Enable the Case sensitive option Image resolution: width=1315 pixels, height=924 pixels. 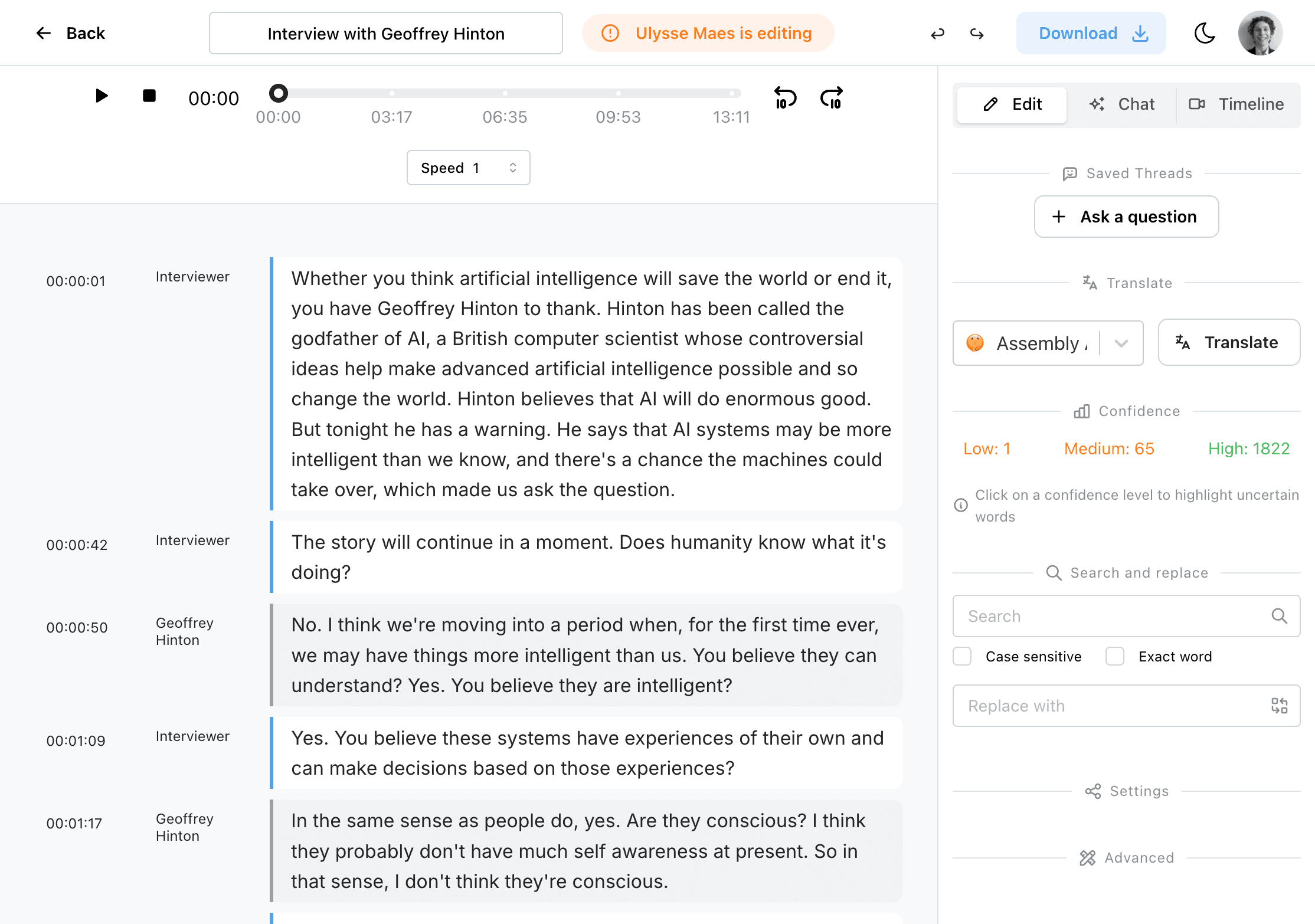point(962,656)
